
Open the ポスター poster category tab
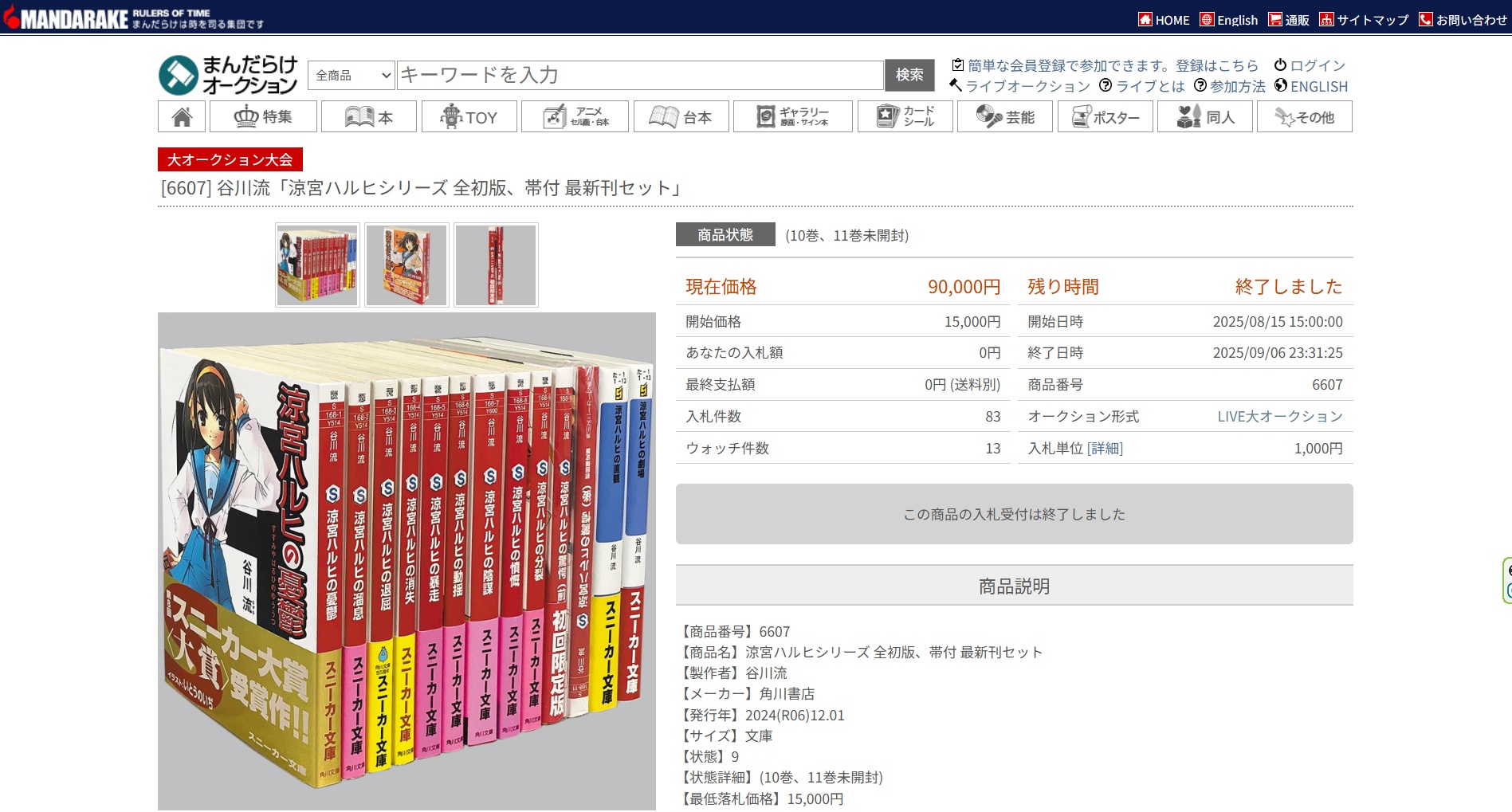tap(1106, 117)
